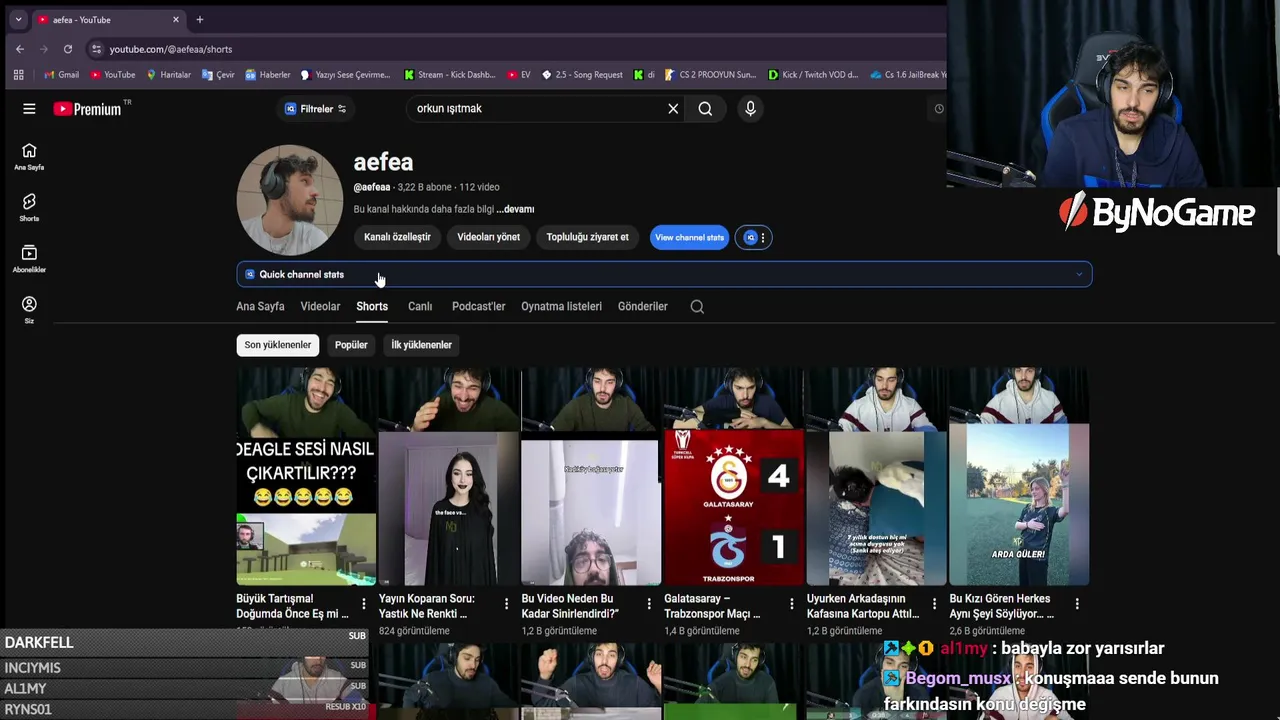Open the Galatasaray 4 Trabzonspor 1 short

pyautogui.click(x=734, y=476)
